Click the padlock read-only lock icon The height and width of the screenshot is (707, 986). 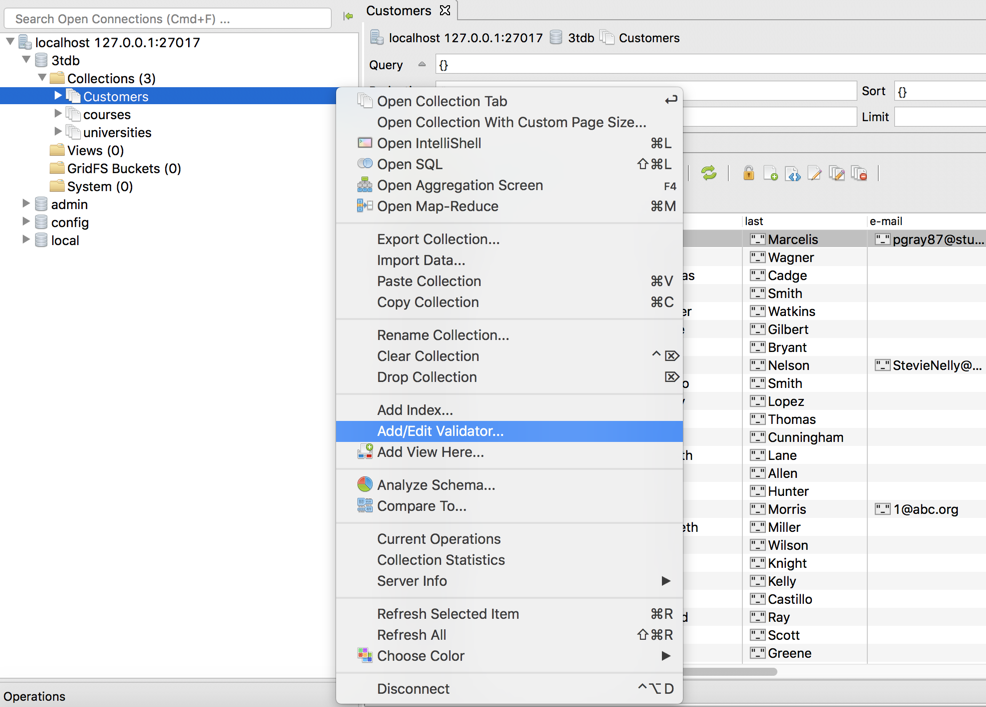point(748,173)
